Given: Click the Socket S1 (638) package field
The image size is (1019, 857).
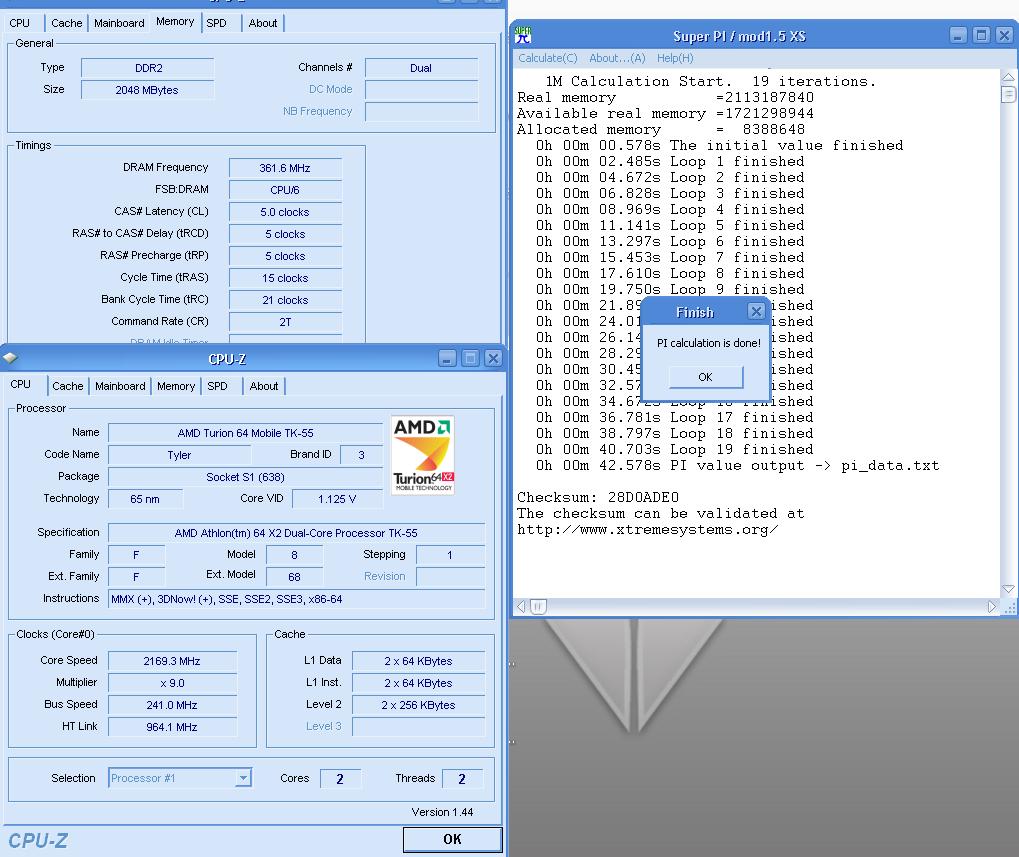Looking at the screenshot, I should tap(246, 477).
